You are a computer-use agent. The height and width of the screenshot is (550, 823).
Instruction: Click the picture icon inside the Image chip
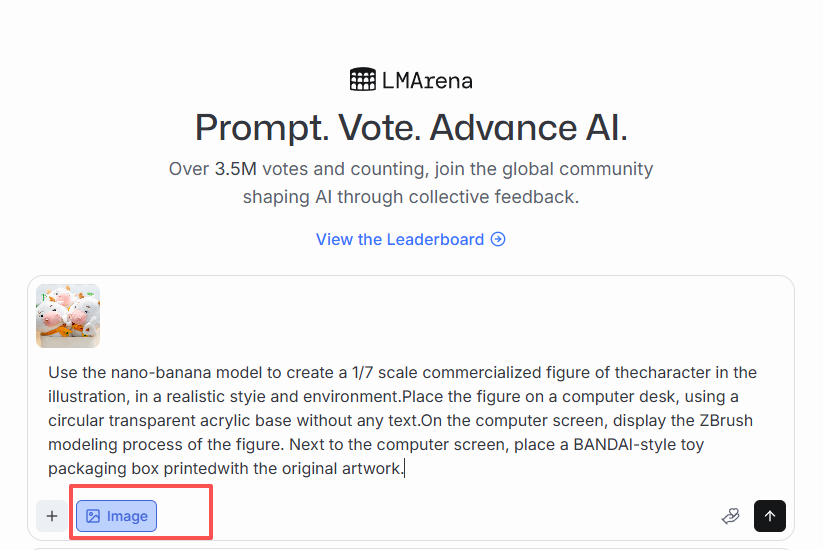coord(93,516)
